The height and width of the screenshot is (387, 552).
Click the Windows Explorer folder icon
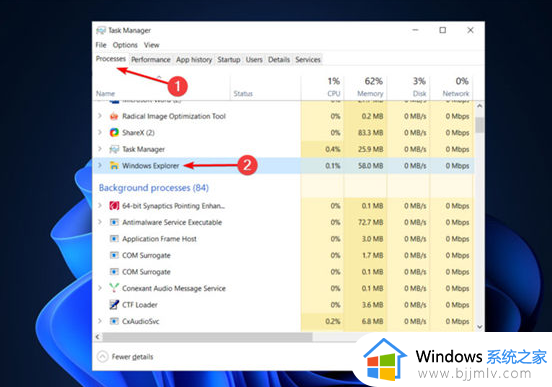point(114,166)
